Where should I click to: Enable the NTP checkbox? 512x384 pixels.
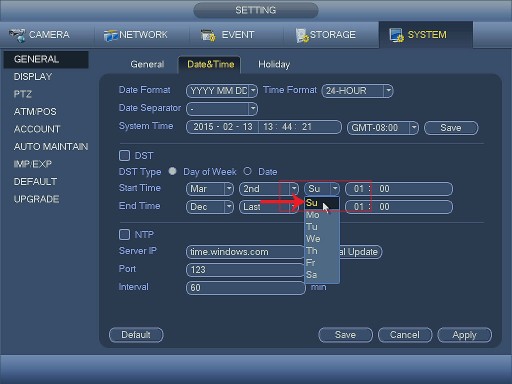(124, 234)
